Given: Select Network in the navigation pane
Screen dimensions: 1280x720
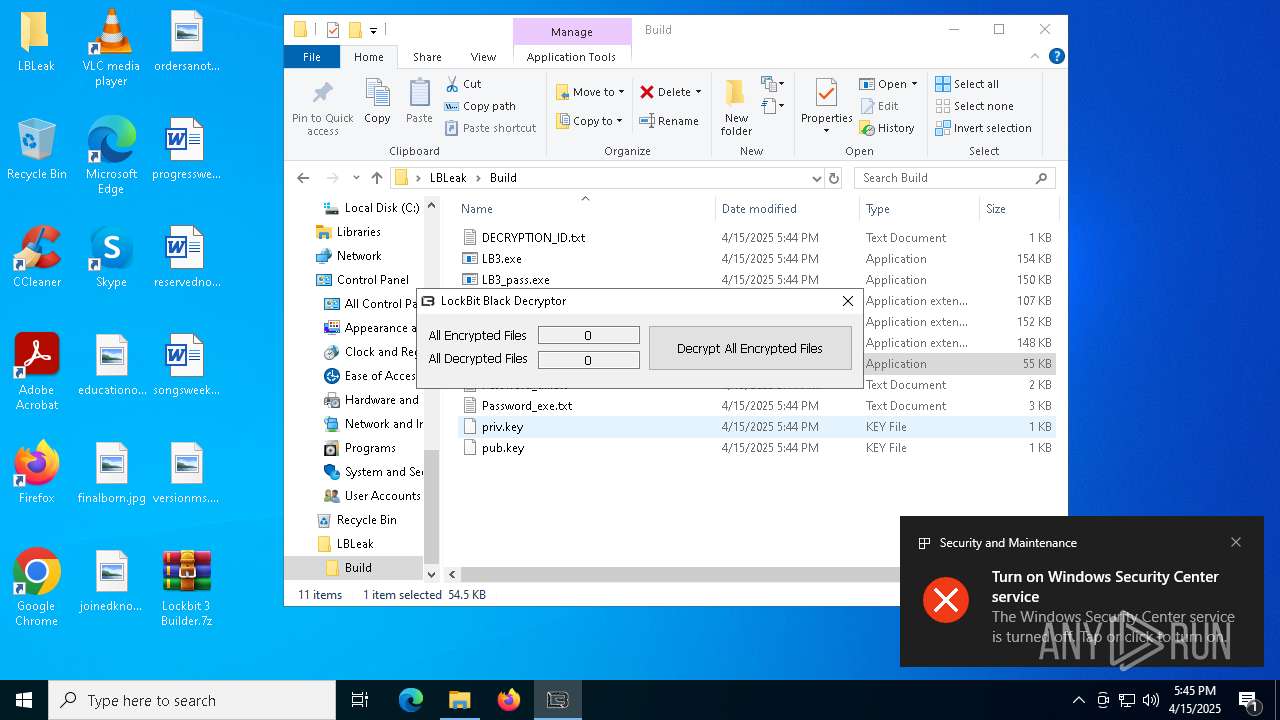Looking at the screenshot, I should [348, 256].
